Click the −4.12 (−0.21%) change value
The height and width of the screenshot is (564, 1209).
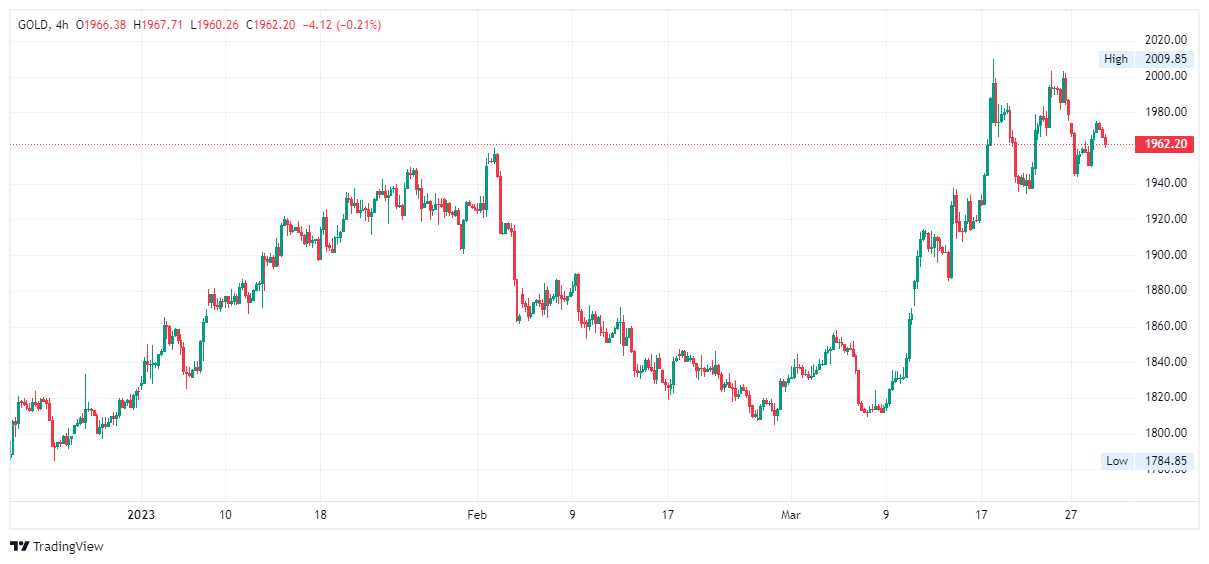click(x=341, y=25)
